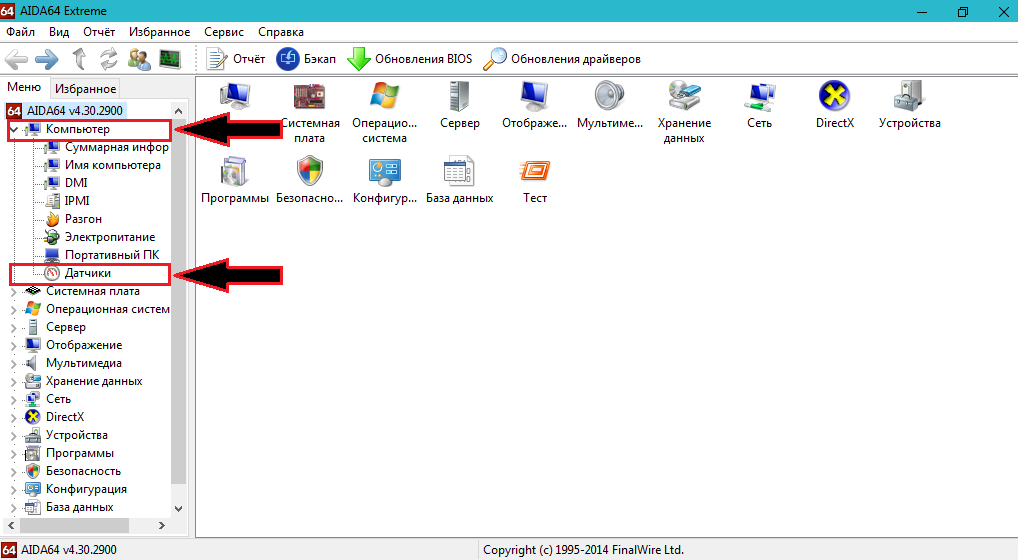This screenshot has width=1018, height=560.
Task: Expand the Операционная система tree node
Action: point(14,310)
